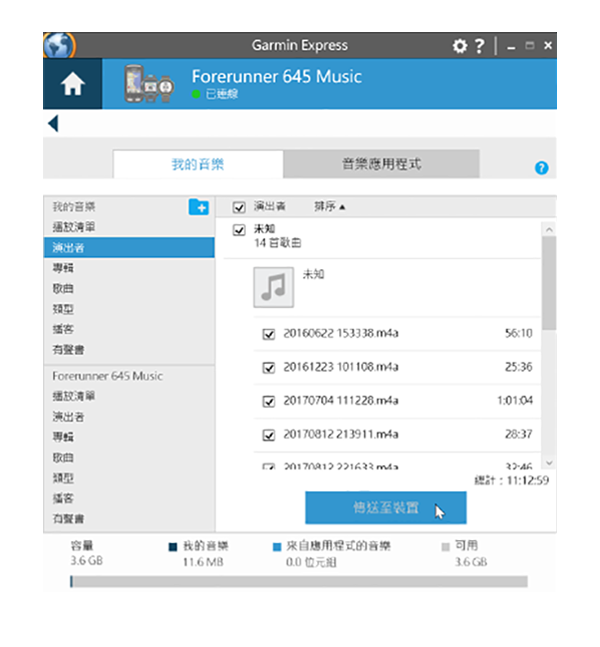The height and width of the screenshot is (647, 600).
Task: Select 演出者 under 我的音樂
Action: (x=129, y=248)
